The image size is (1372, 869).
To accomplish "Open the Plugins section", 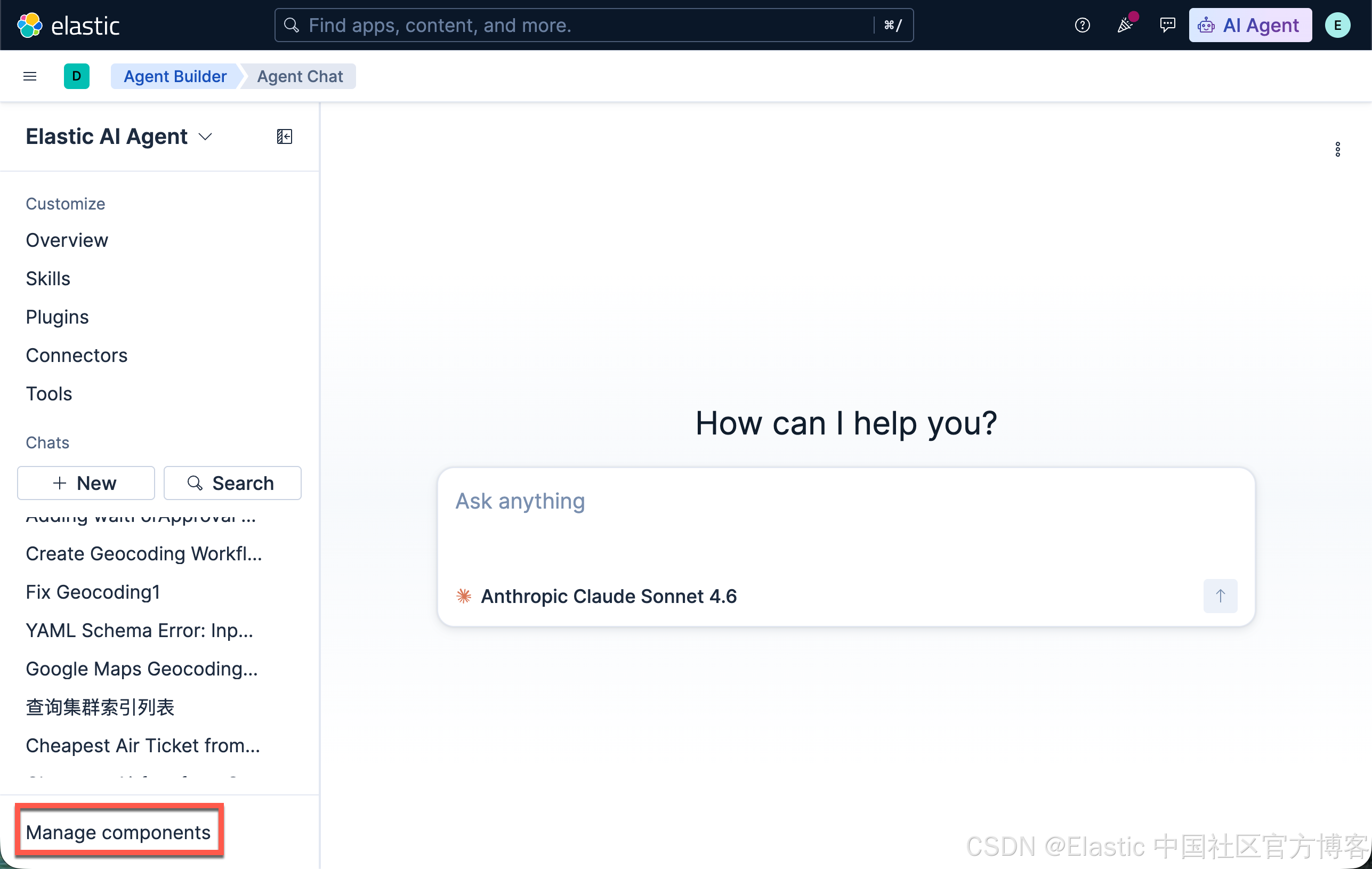I will (x=57, y=317).
